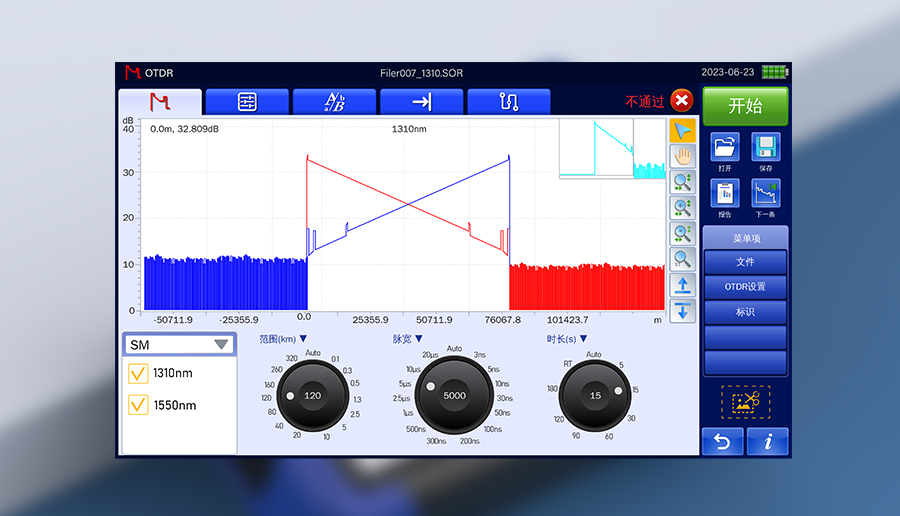This screenshot has height=516, width=900.
Task: Open the OTDR设置 settings button
Action: pyautogui.click(x=745, y=287)
